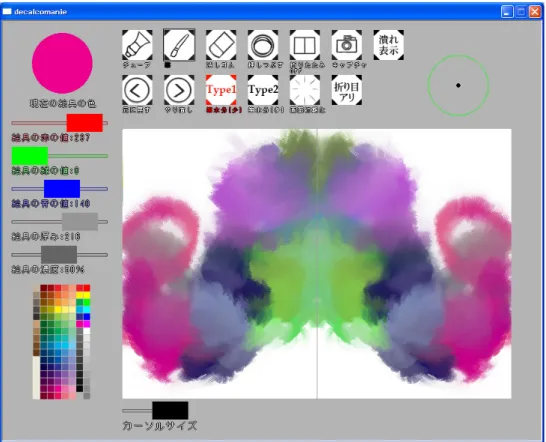Toggle the 潰れ表示 display button
This screenshot has height=442, width=546.
coord(389,45)
